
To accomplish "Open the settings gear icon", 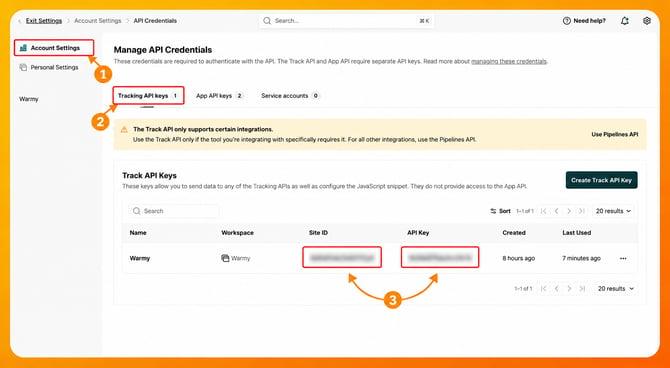I will 647,21.
